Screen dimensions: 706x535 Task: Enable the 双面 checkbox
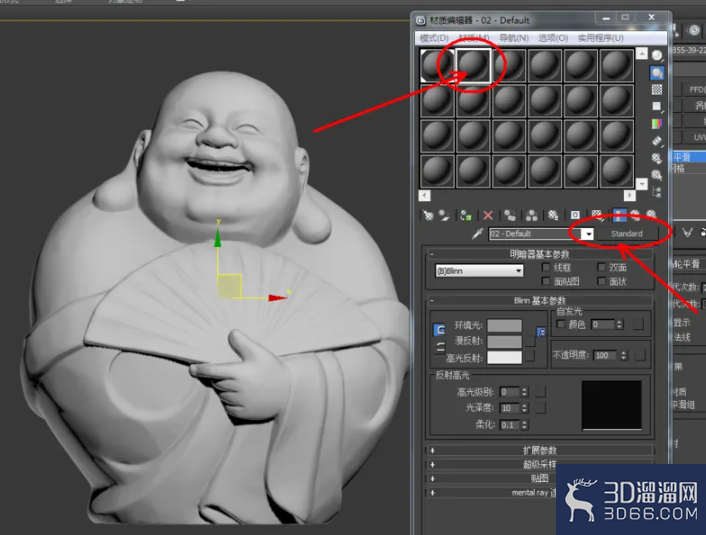(601, 267)
